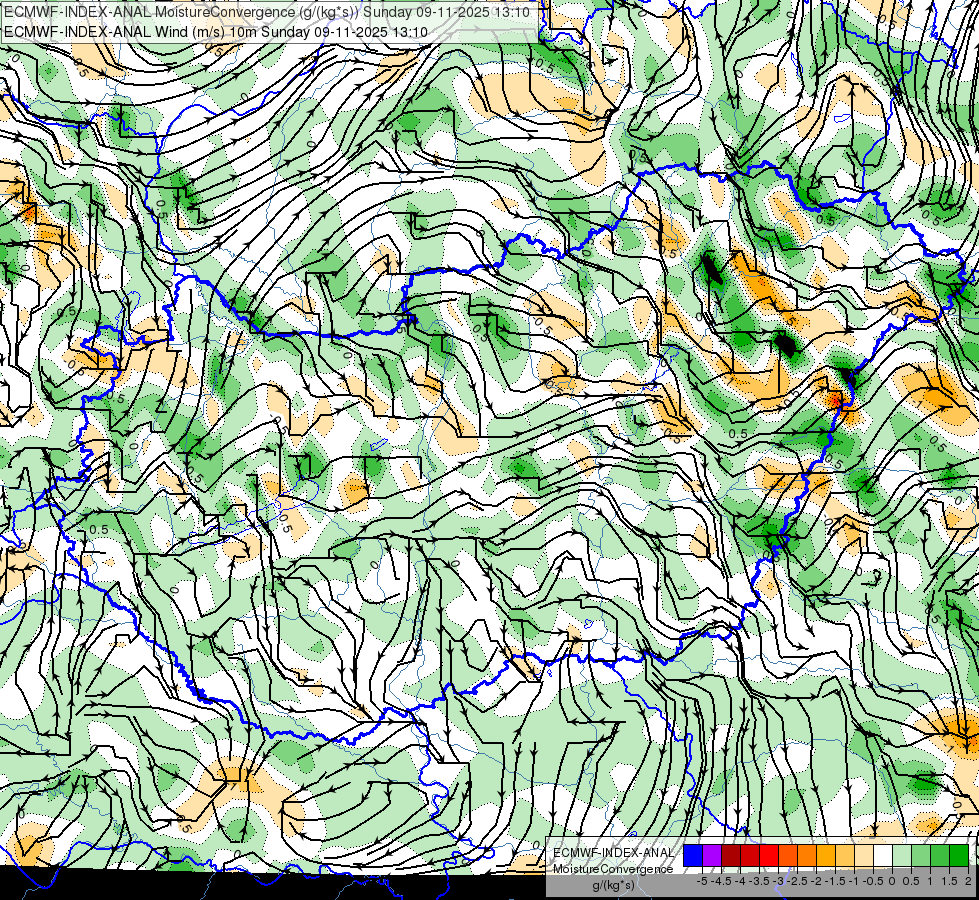The height and width of the screenshot is (900, 979).
Task: Click the Wind 10m title line at top
Action: [x=215, y=32]
